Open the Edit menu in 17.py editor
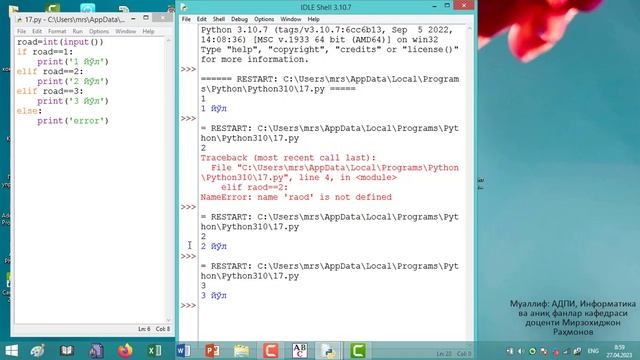Screen dimensions: 640x360 coord(37,31)
